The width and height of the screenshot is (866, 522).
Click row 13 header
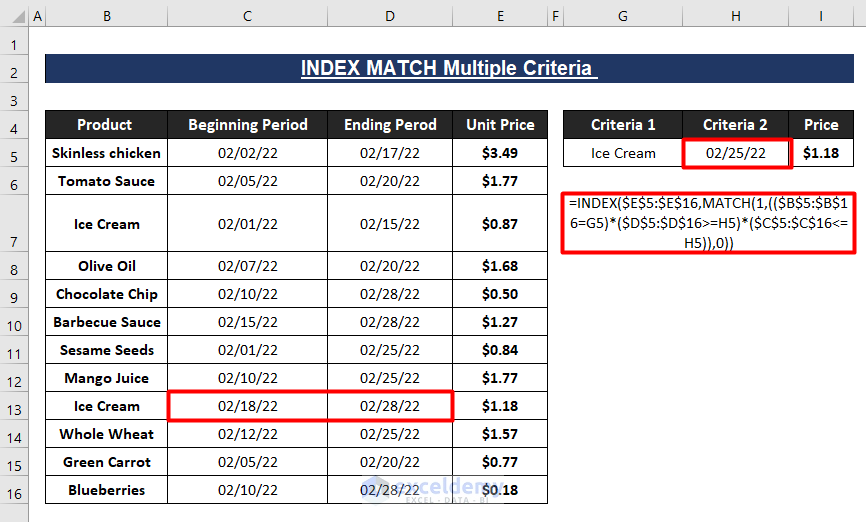point(14,406)
